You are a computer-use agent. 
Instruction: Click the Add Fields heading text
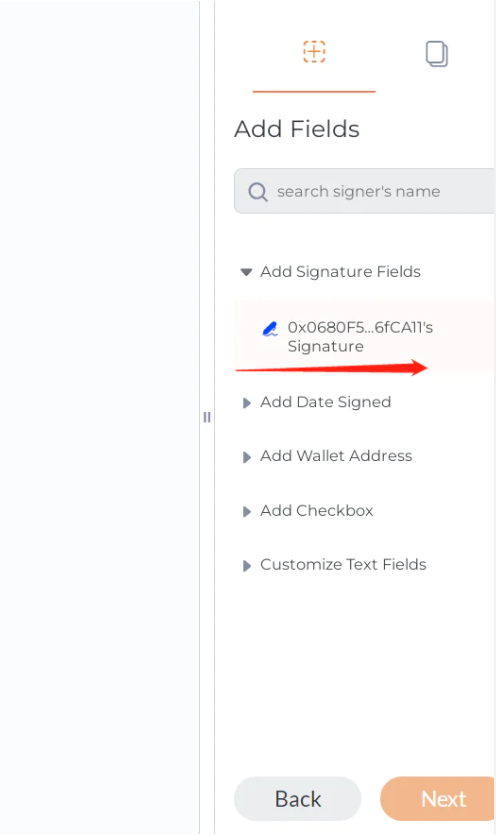(x=297, y=129)
